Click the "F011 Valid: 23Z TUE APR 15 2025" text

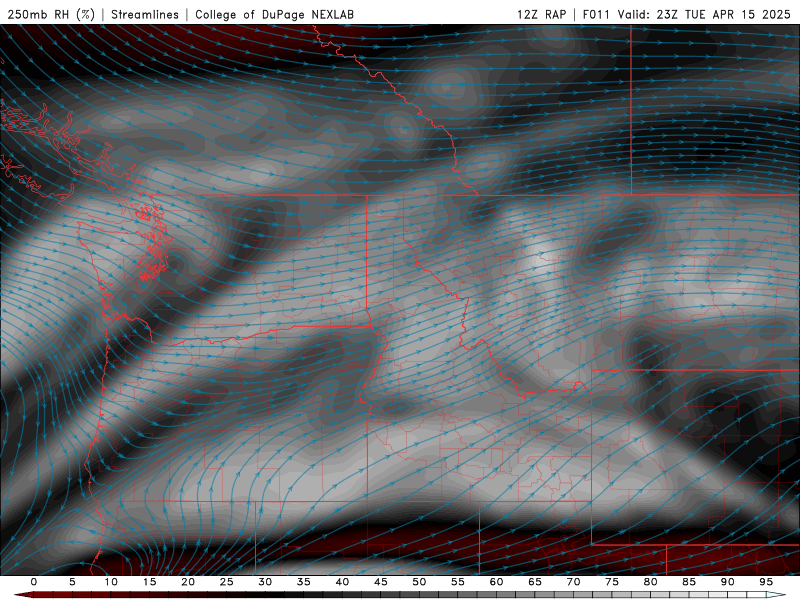[x=686, y=14]
